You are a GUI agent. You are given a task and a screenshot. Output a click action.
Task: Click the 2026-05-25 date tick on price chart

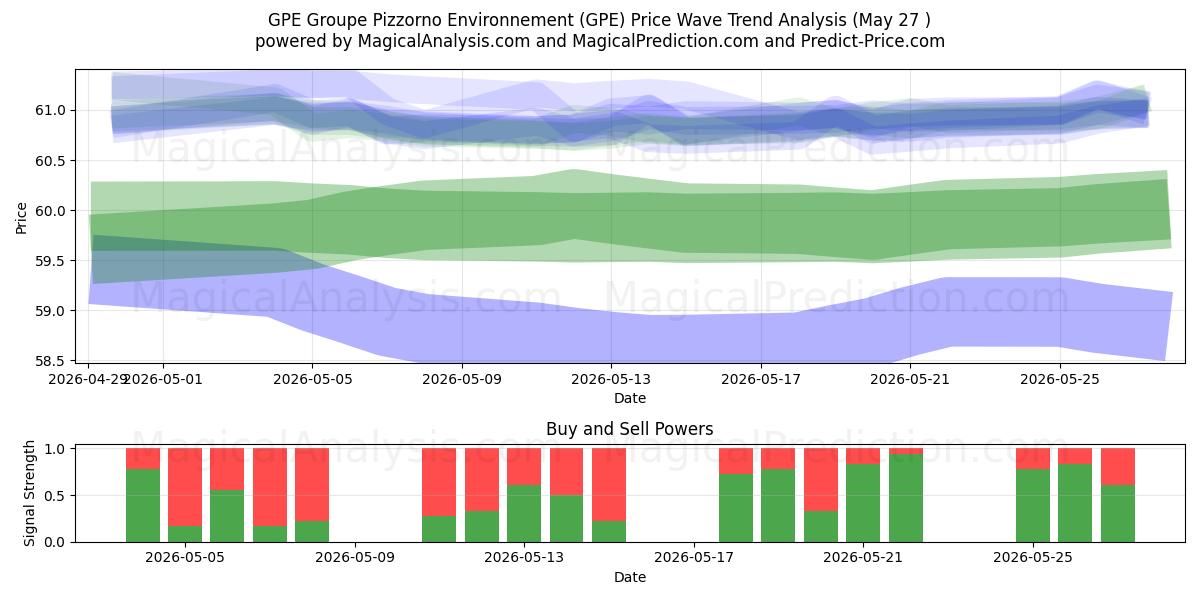tap(1060, 379)
